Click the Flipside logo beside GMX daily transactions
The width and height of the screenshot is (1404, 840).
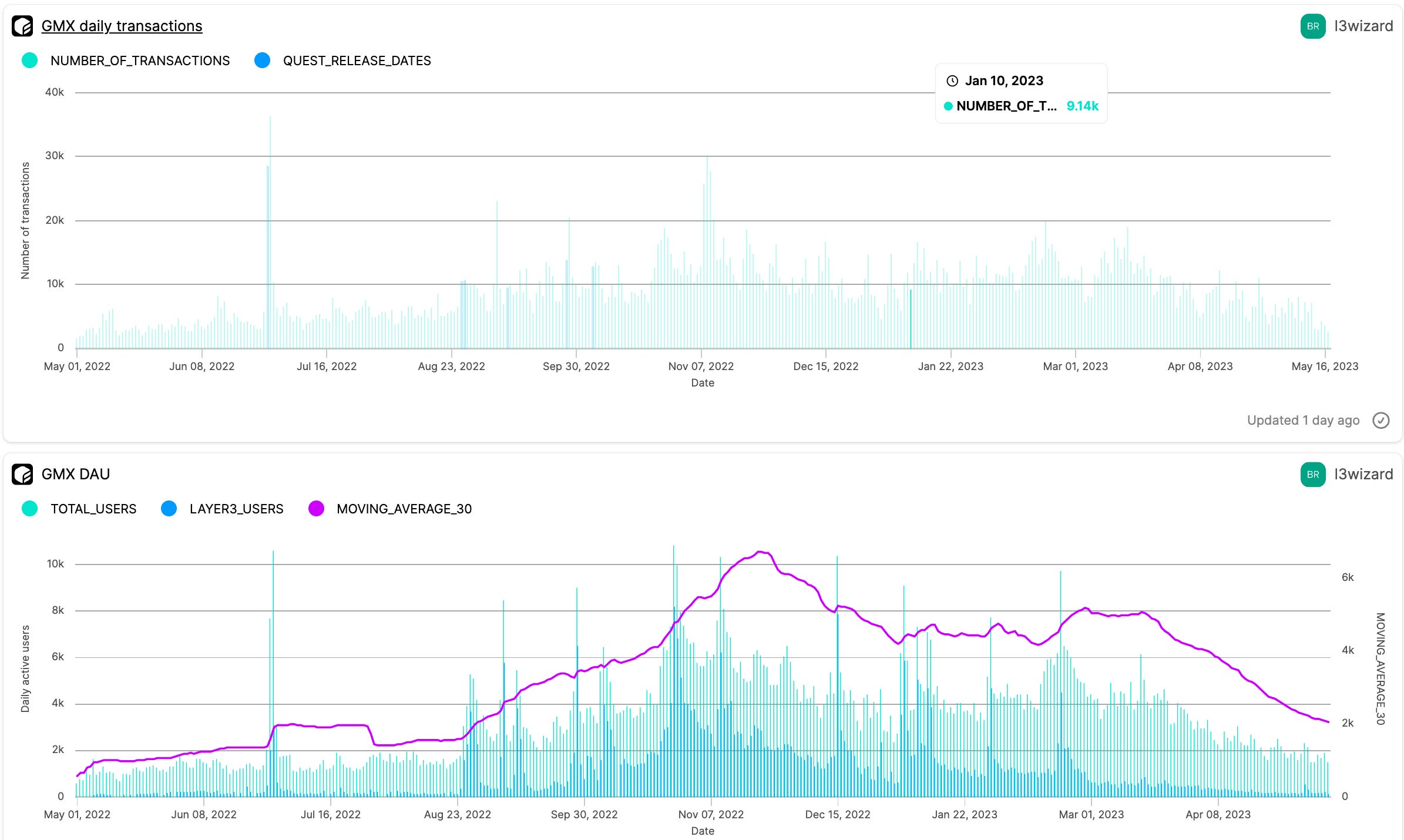coord(22,26)
